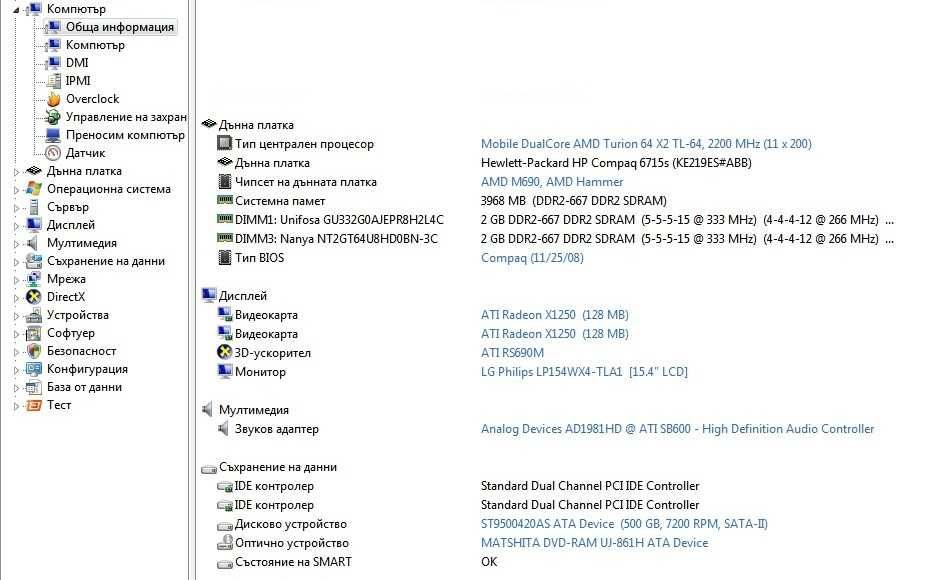Open the DMI tree icon
Image resolution: width=937 pixels, height=580 pixels.
pyautogui.click(x=53, y=63)
